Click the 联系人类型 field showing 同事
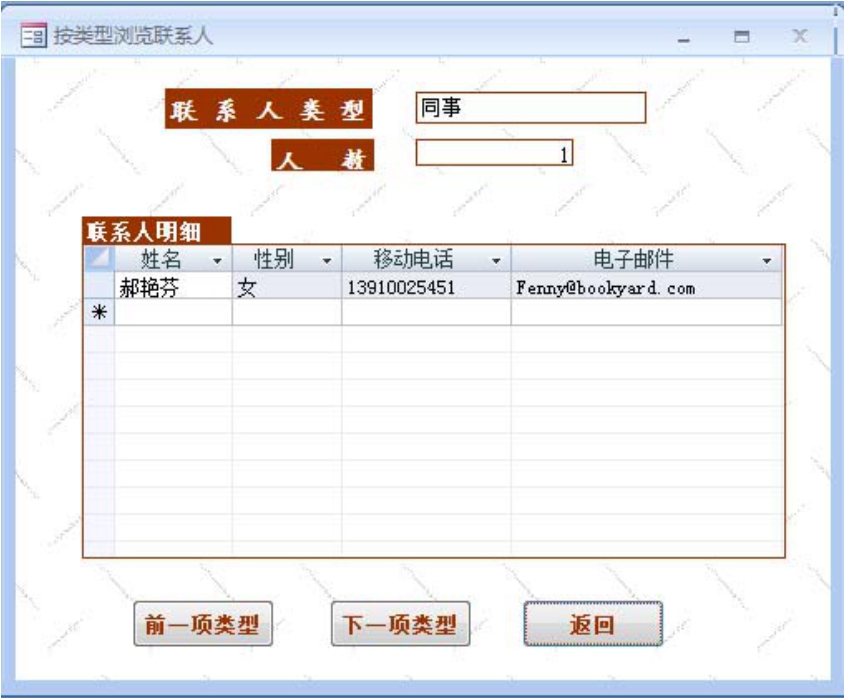This screenshot has height=698, width=844. click(530, 108)
